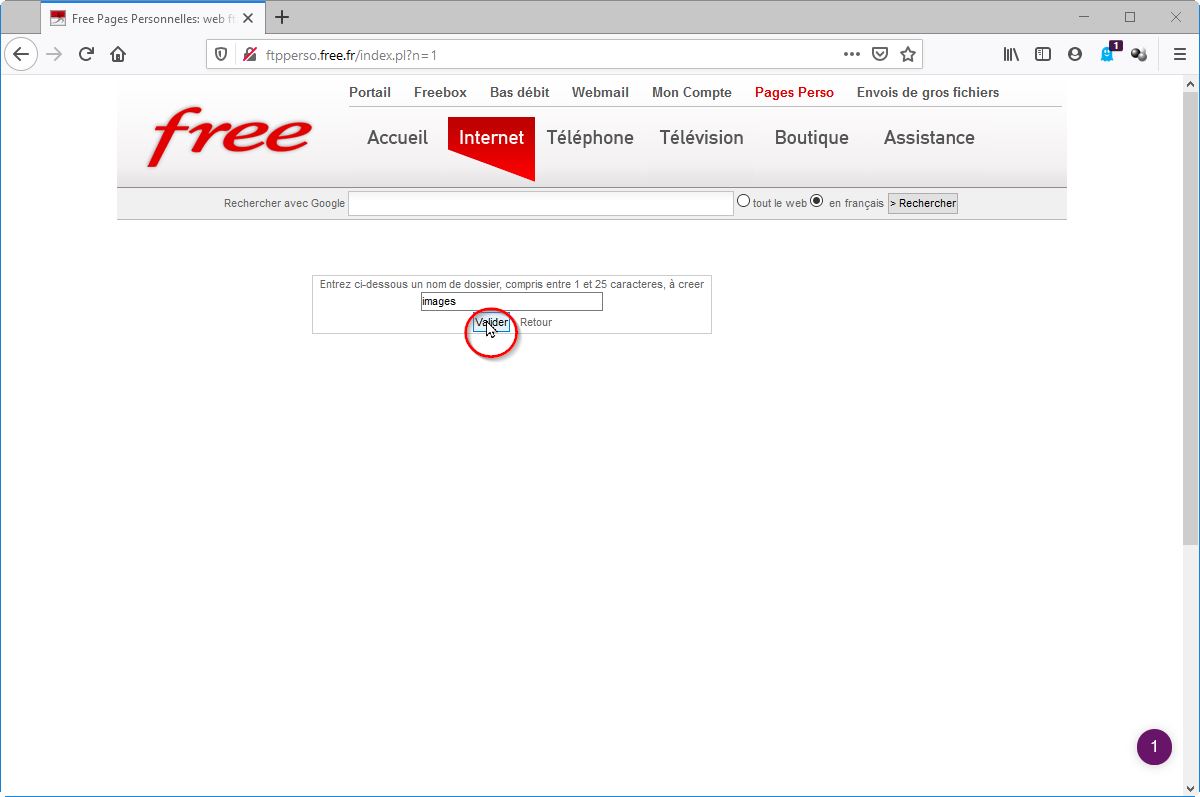1200x797 pixels.
Task: Follow the Freebox top link
Action: pos(440,92)
